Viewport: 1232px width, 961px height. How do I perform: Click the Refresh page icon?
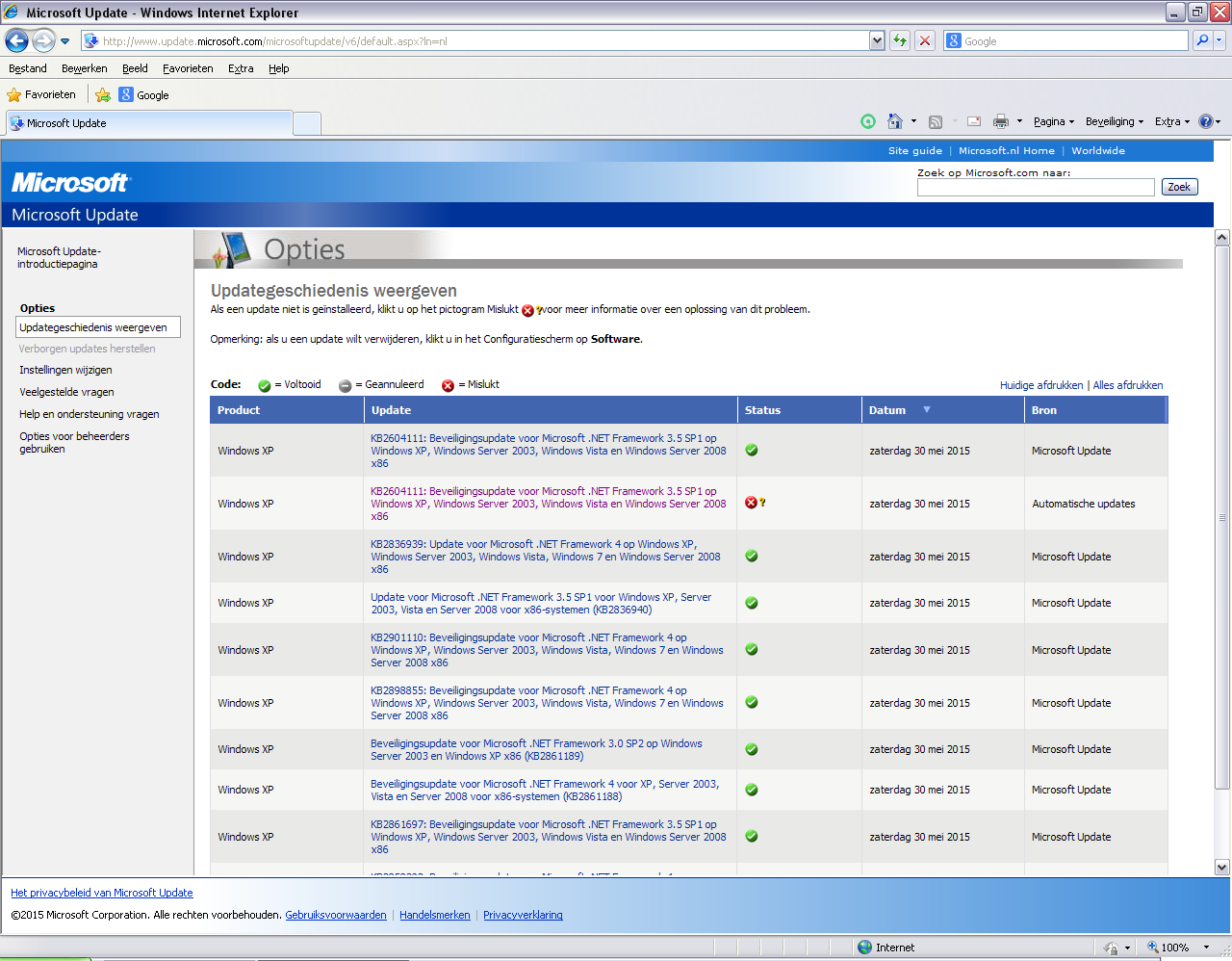pyautogui.click(x=900, y=40)
